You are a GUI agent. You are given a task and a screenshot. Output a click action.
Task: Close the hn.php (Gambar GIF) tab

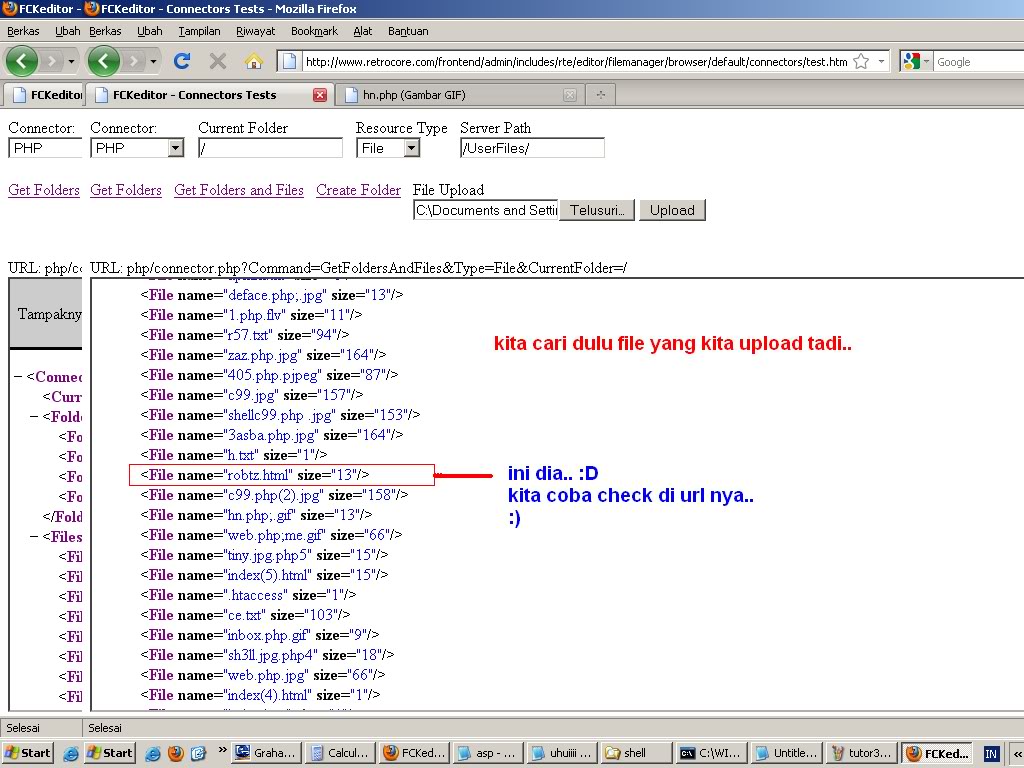point(569,95)
